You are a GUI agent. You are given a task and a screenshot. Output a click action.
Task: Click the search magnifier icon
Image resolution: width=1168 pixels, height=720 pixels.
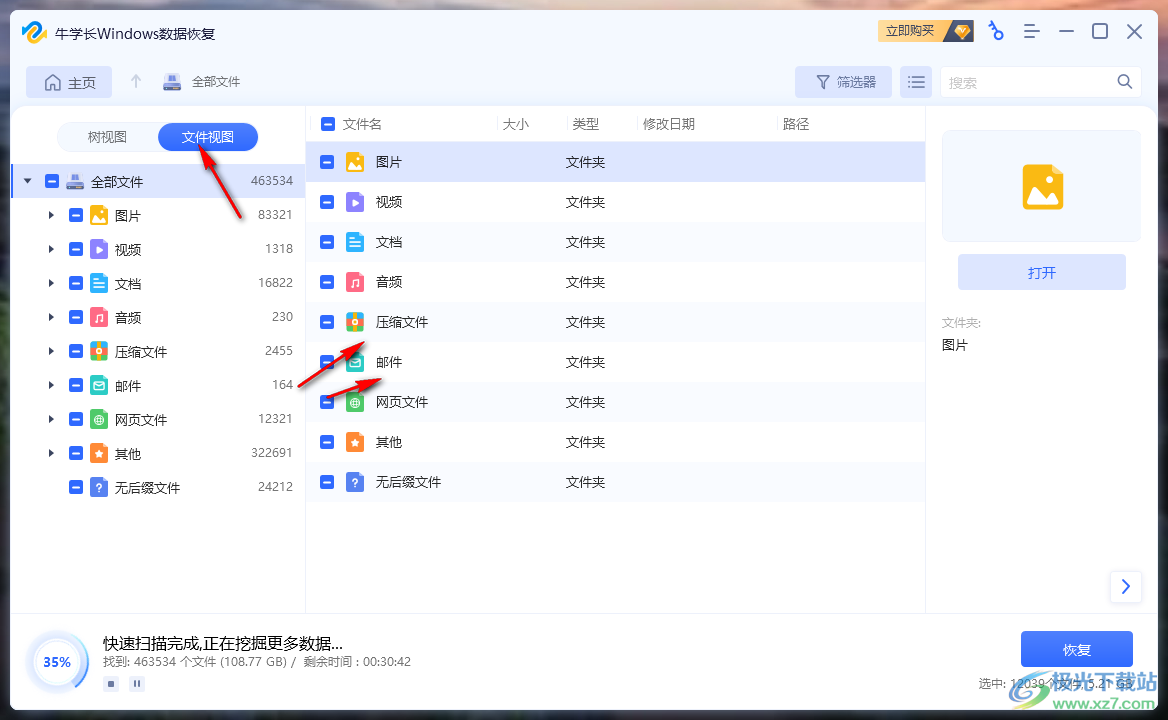[1124, 82]
